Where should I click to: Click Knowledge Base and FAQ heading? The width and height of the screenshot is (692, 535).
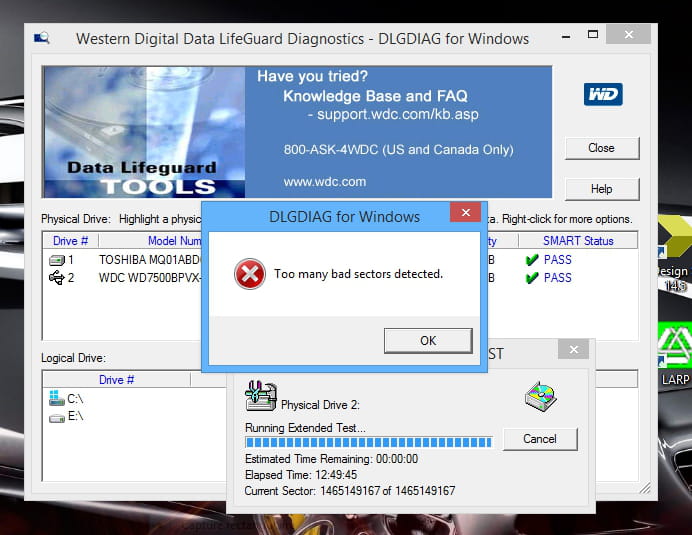click(x=375, y=96)
